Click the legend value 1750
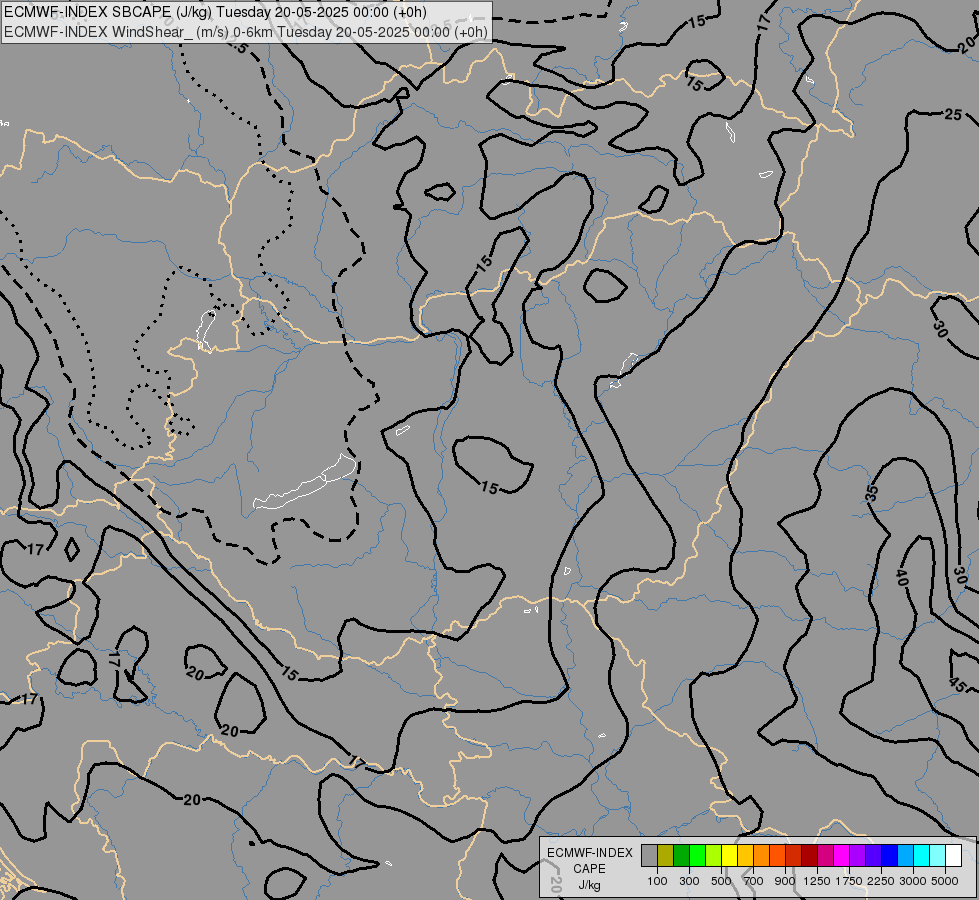The width and height of the screenshot is (979, 900). point(849,881)
